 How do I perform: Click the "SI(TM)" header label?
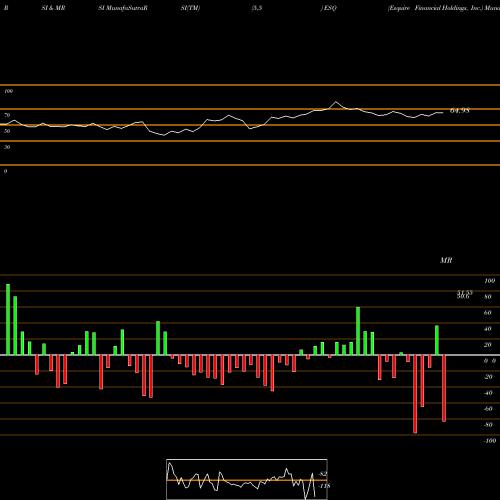190,8
